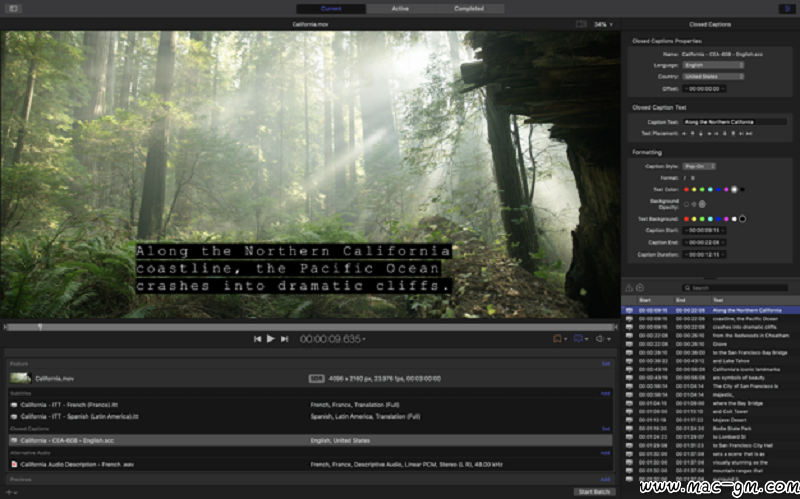Click the last Text Placement icon
Screen dimensions: 800x499
tap(749, 134)
